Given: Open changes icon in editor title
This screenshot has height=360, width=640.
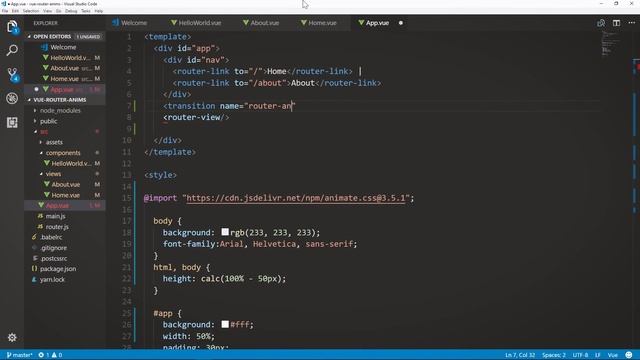Looking at the screenshot, I should [601, 23].
